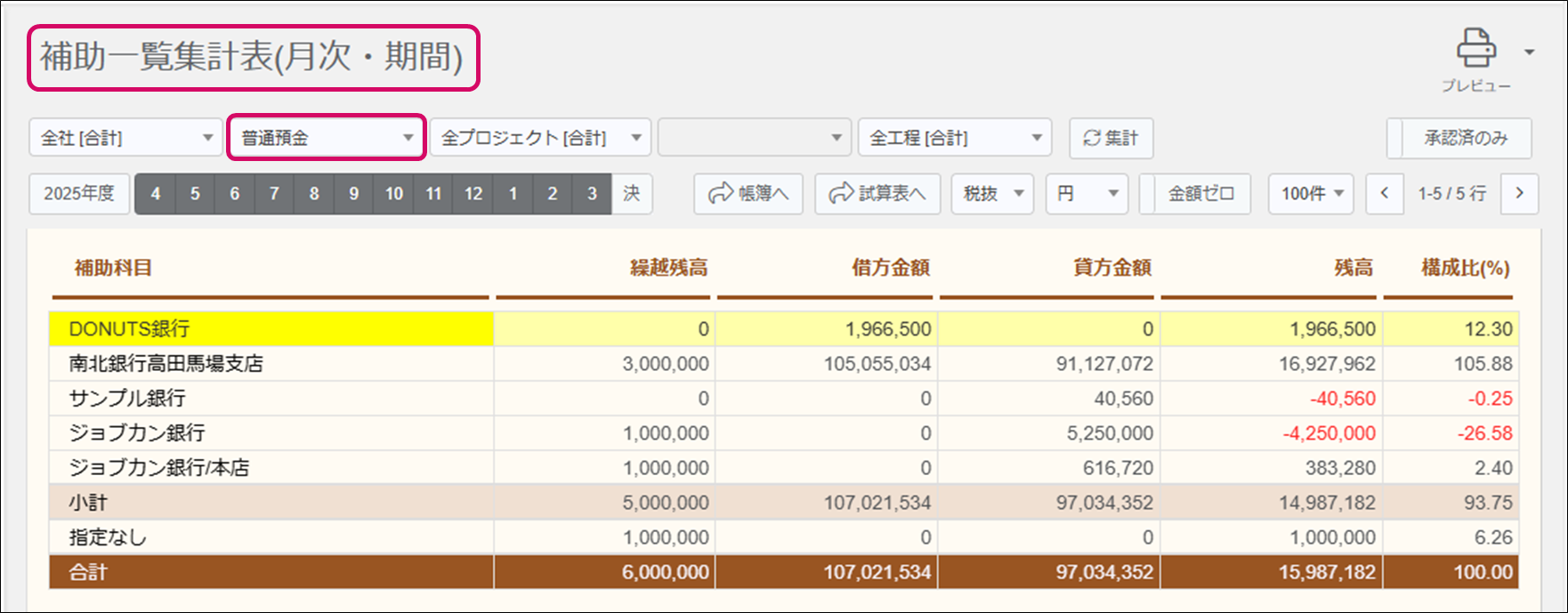This screenshot has width=1568, height=613.
Task: Sort by 構成比(%) column header
Action: [x=1465, y=268]
